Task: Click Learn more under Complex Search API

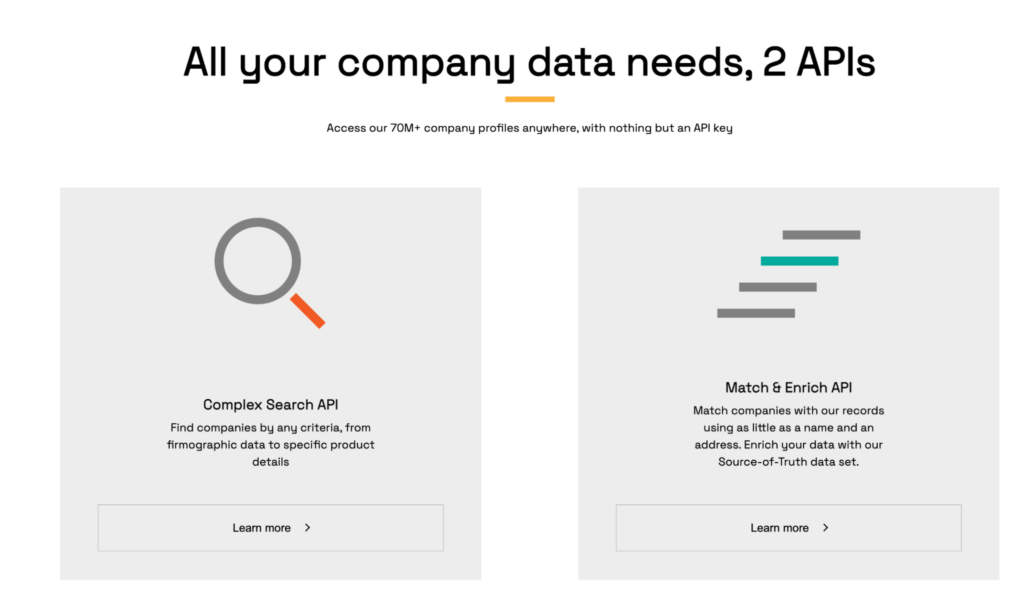Action: pos(270,527)
